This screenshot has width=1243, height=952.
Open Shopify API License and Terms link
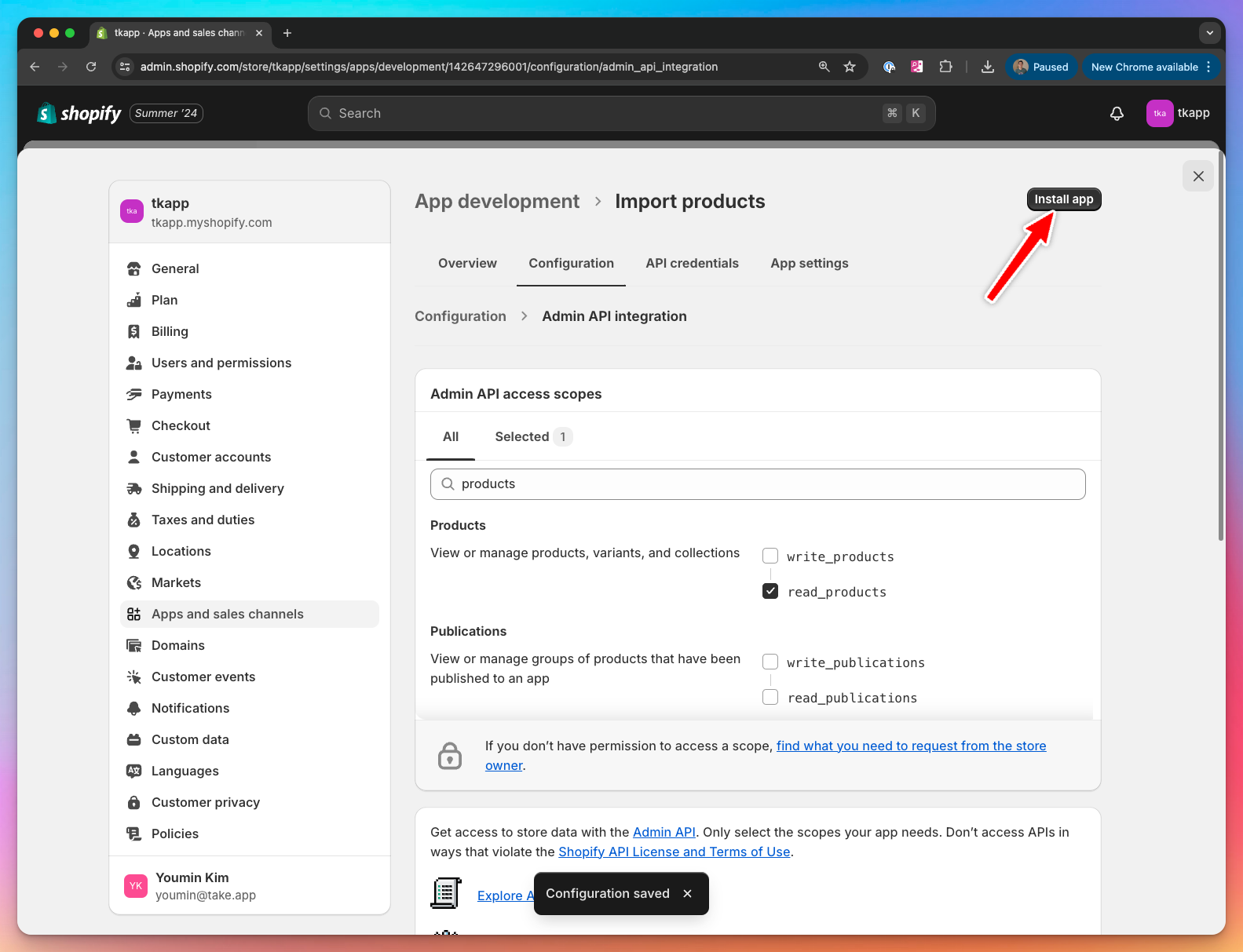[675, 852]
